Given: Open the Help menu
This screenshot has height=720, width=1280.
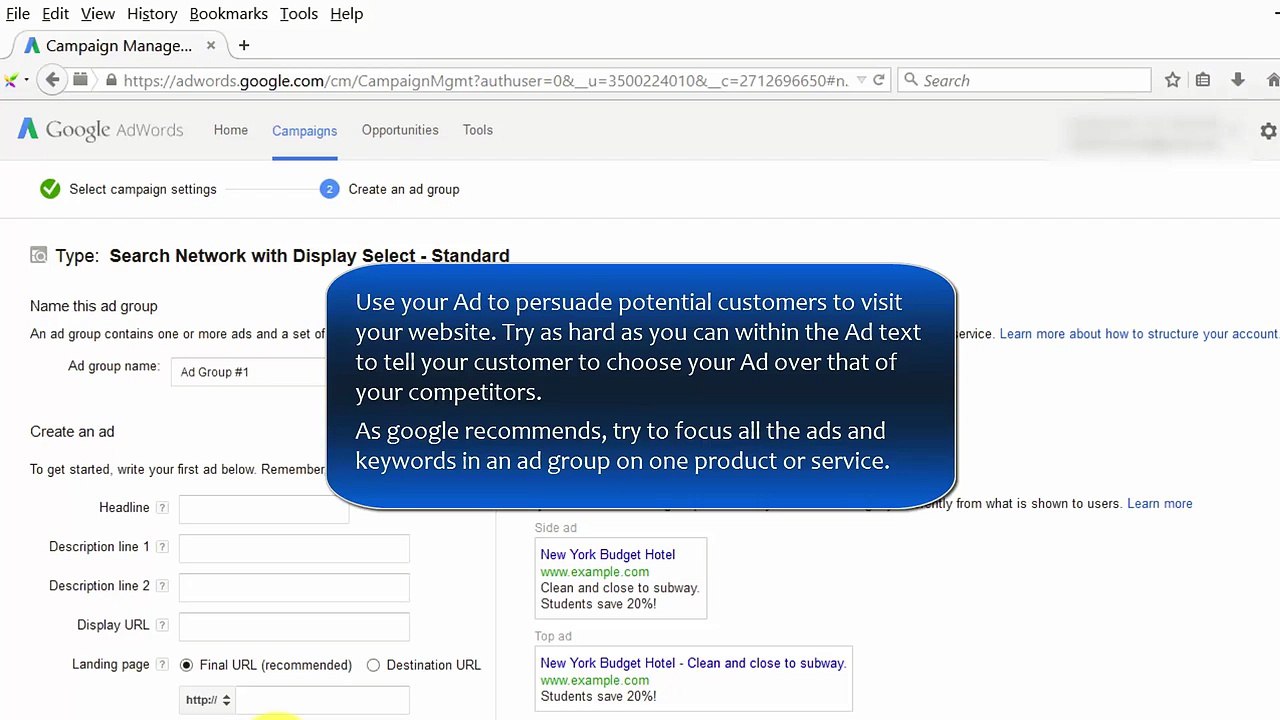Looking at the screenshot, I should tap(346, 14).
